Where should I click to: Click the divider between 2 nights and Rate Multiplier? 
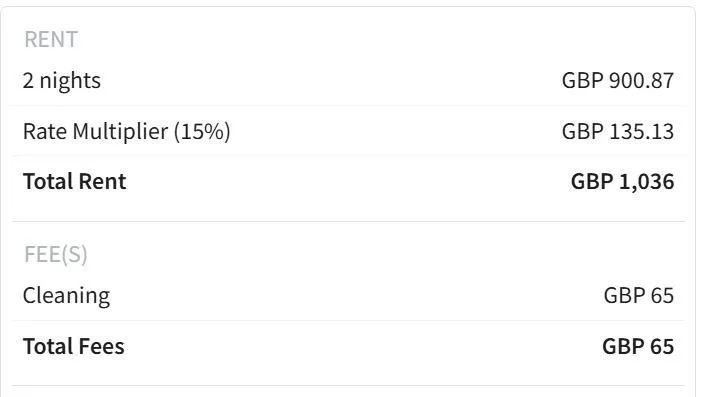348,106
